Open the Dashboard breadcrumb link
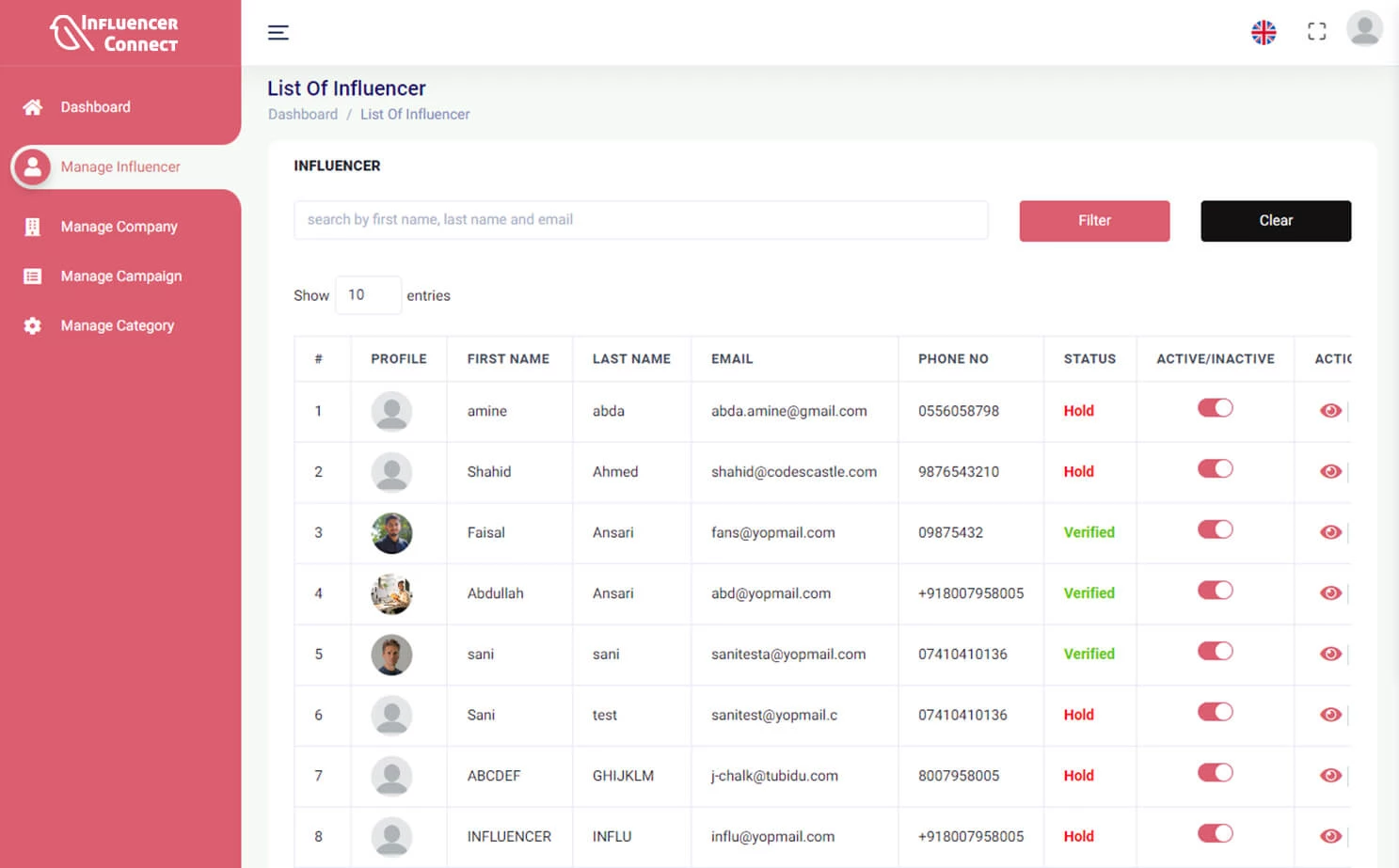The image size is (1399, 868). [303, 114]
